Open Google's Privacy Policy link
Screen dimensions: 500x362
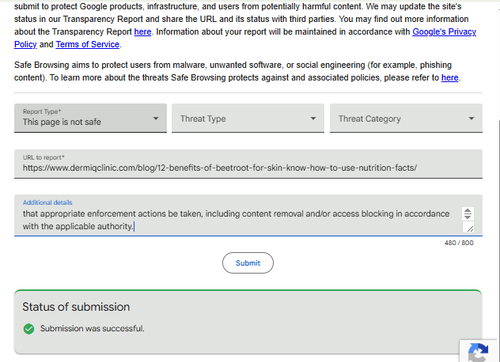coord(444,32)
